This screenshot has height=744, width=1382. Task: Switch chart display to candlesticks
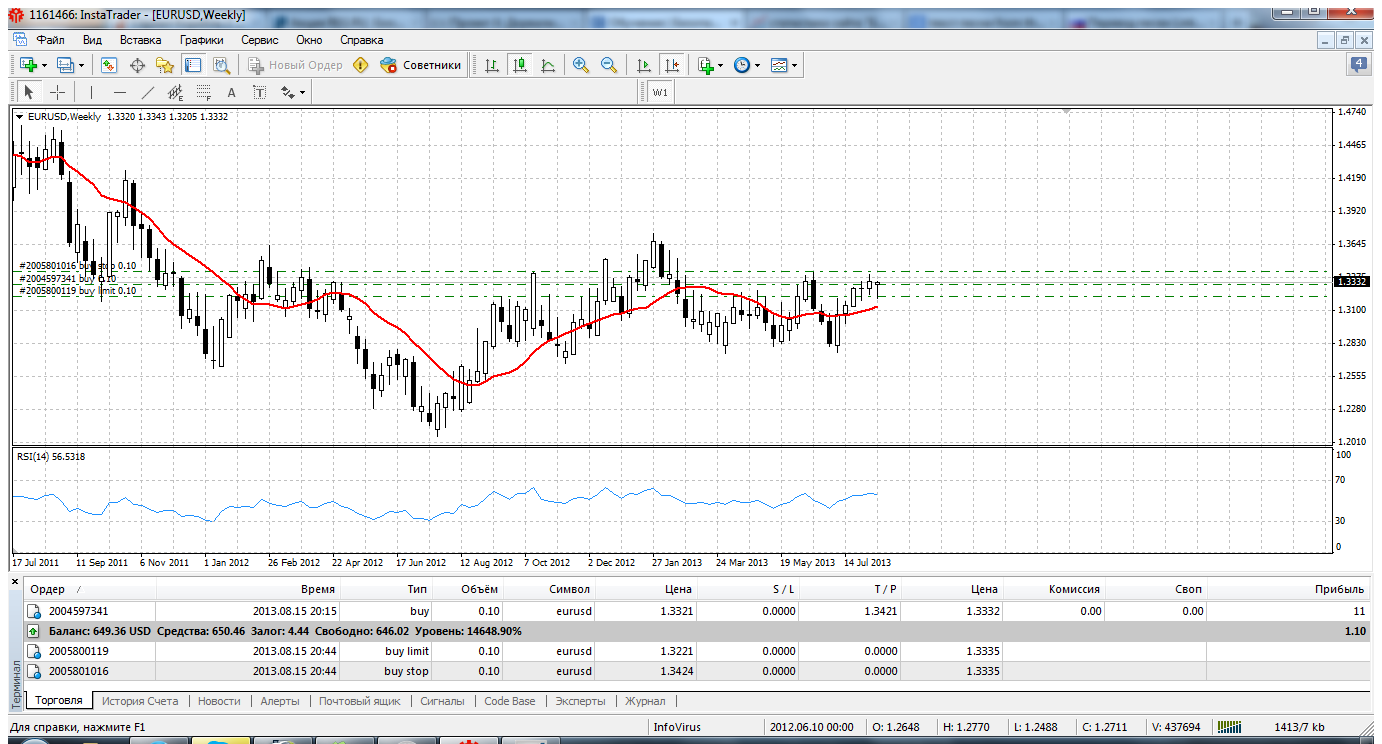[x=519, y=65]
